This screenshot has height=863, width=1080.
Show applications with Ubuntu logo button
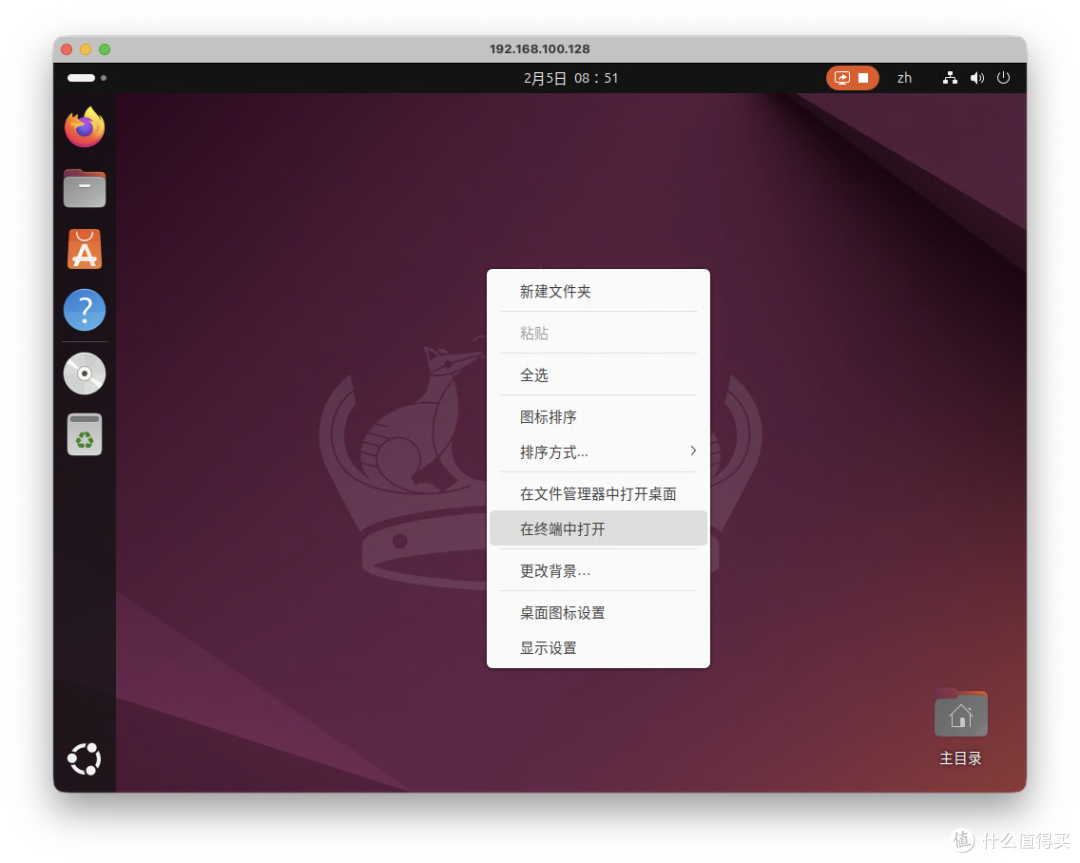coord(85,759)
